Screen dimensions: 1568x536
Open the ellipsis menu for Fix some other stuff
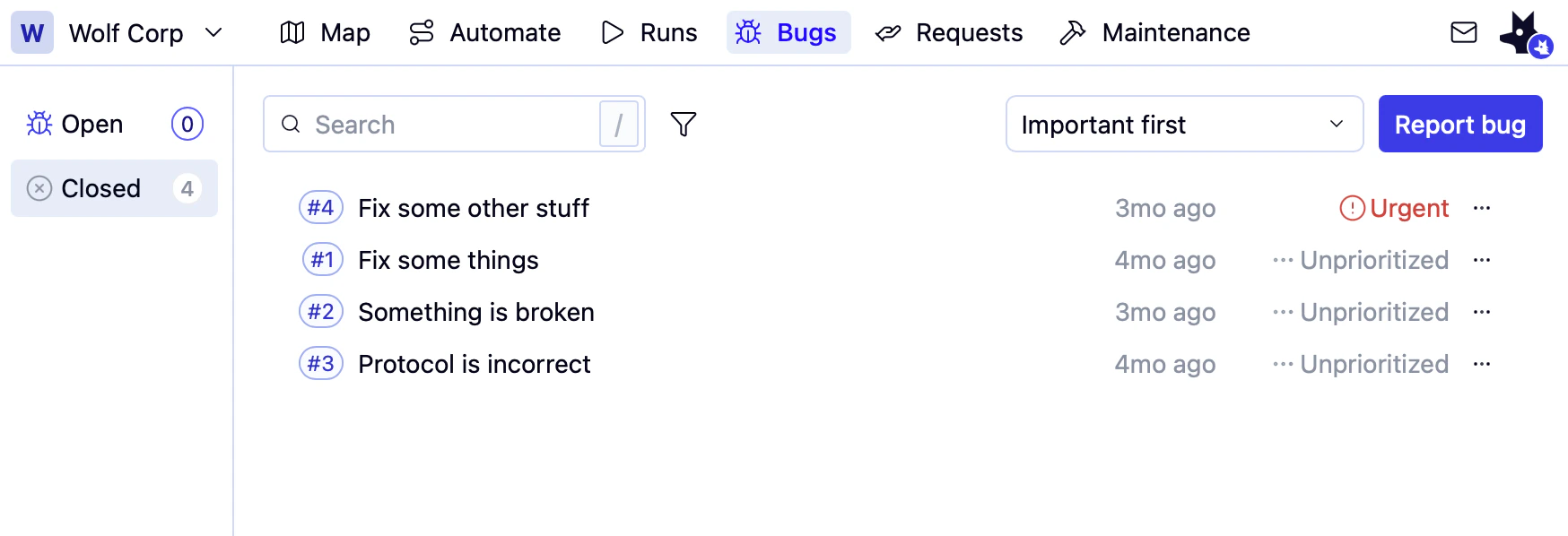coord(1482,207)
